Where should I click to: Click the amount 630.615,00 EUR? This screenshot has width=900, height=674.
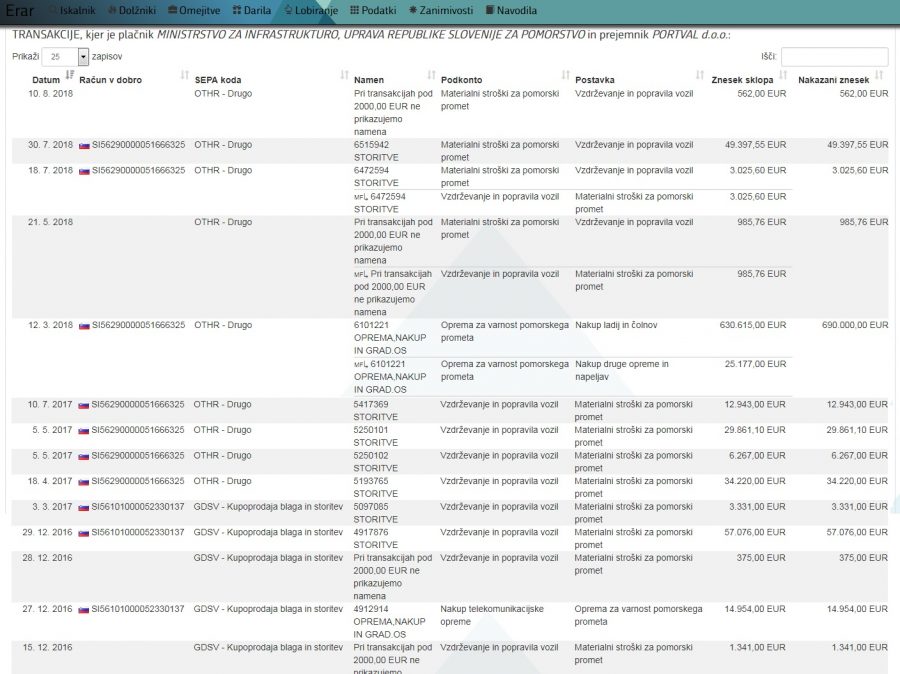pyautogui.click(x=753, y=325)
